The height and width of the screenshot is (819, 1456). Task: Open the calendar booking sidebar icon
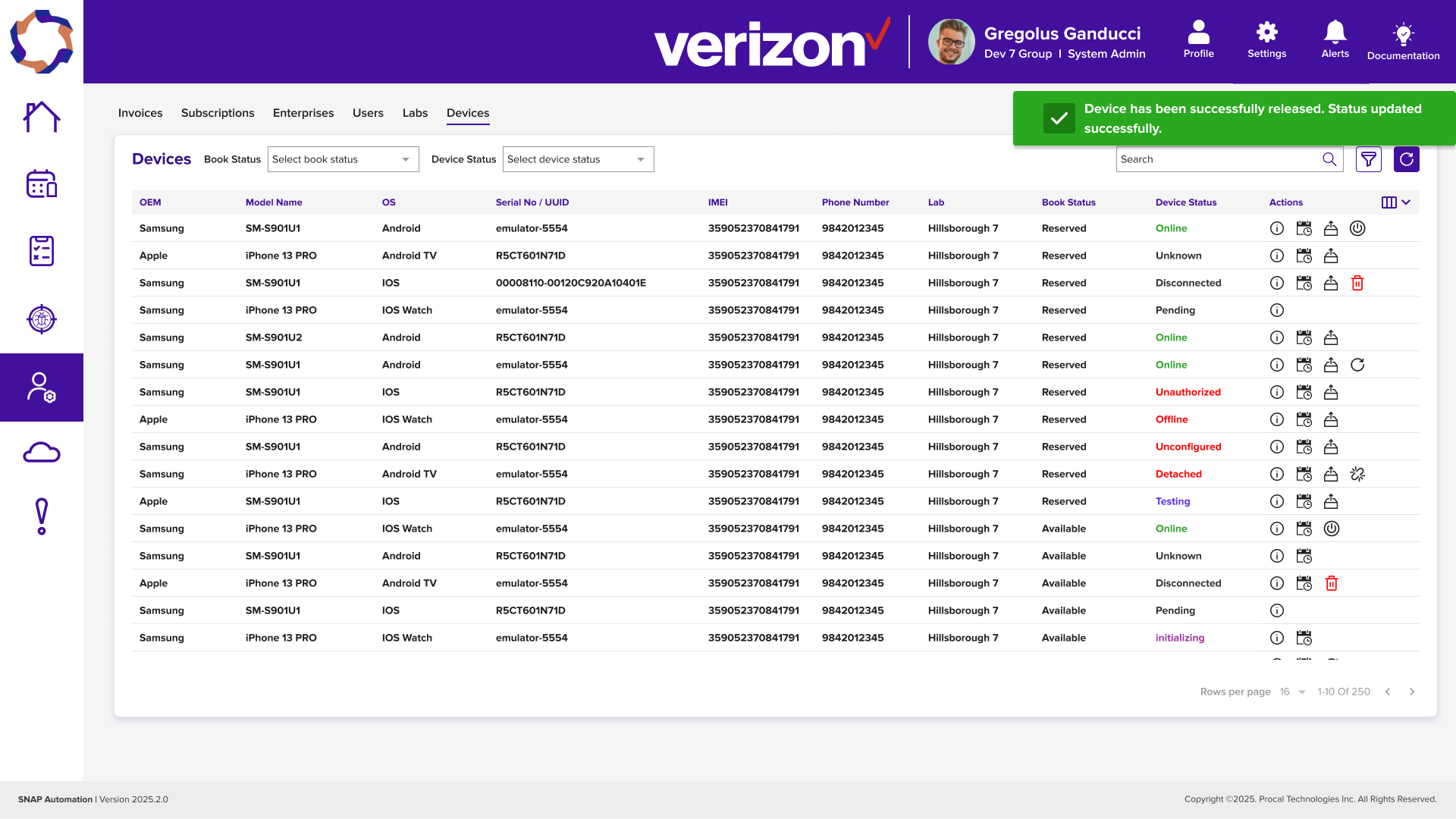click(x=42, y=184)
